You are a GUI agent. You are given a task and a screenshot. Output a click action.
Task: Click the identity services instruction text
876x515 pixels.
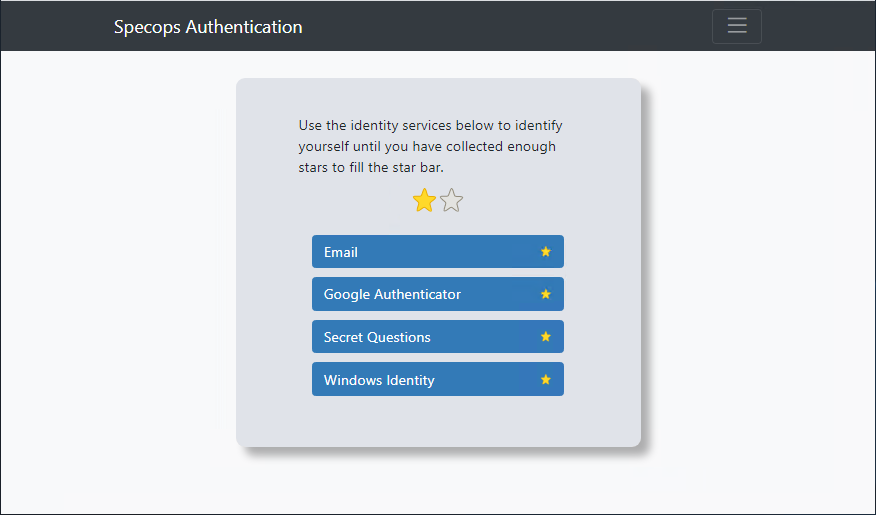point(430,146)
